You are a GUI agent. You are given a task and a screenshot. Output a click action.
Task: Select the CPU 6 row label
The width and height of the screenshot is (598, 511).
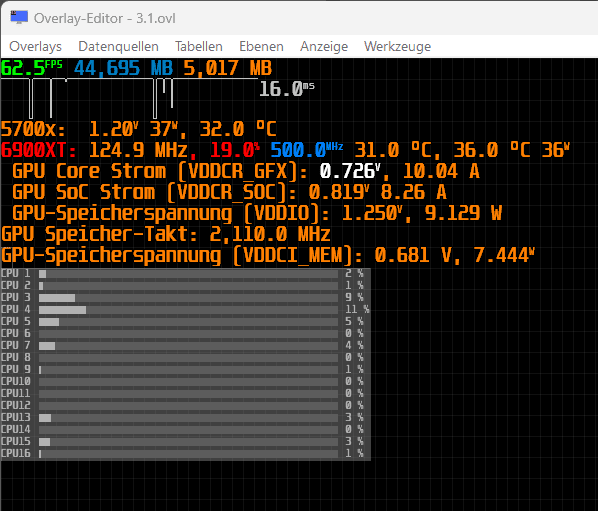(x=16, y=334)
